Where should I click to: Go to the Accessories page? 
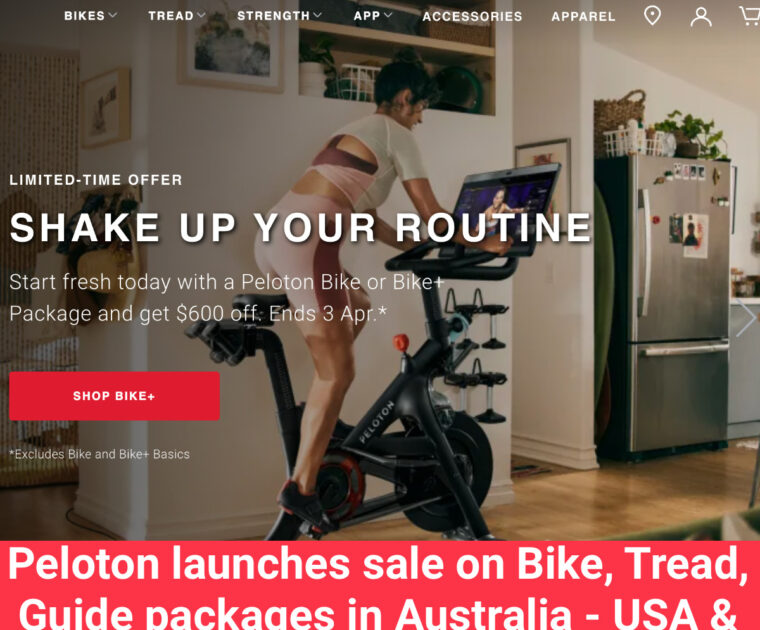pos(472,16)
